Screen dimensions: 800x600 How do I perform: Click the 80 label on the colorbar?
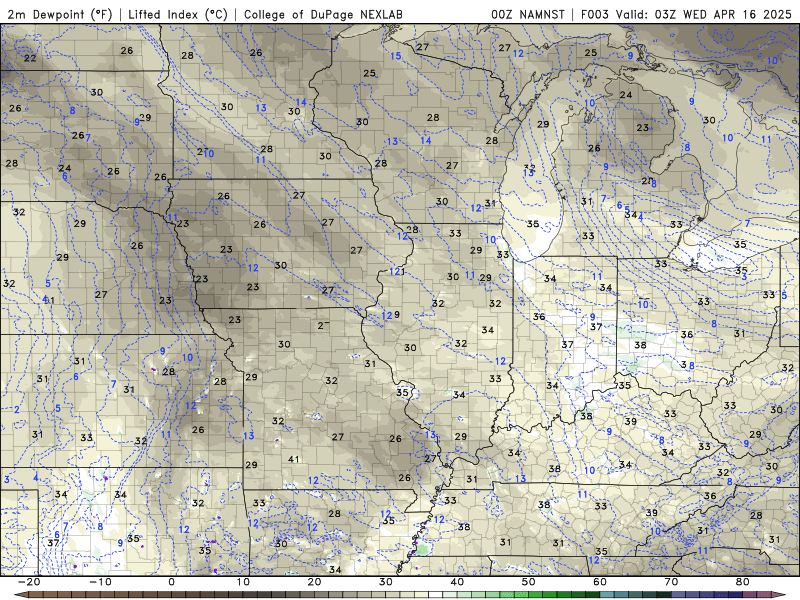tap(743, 582)
